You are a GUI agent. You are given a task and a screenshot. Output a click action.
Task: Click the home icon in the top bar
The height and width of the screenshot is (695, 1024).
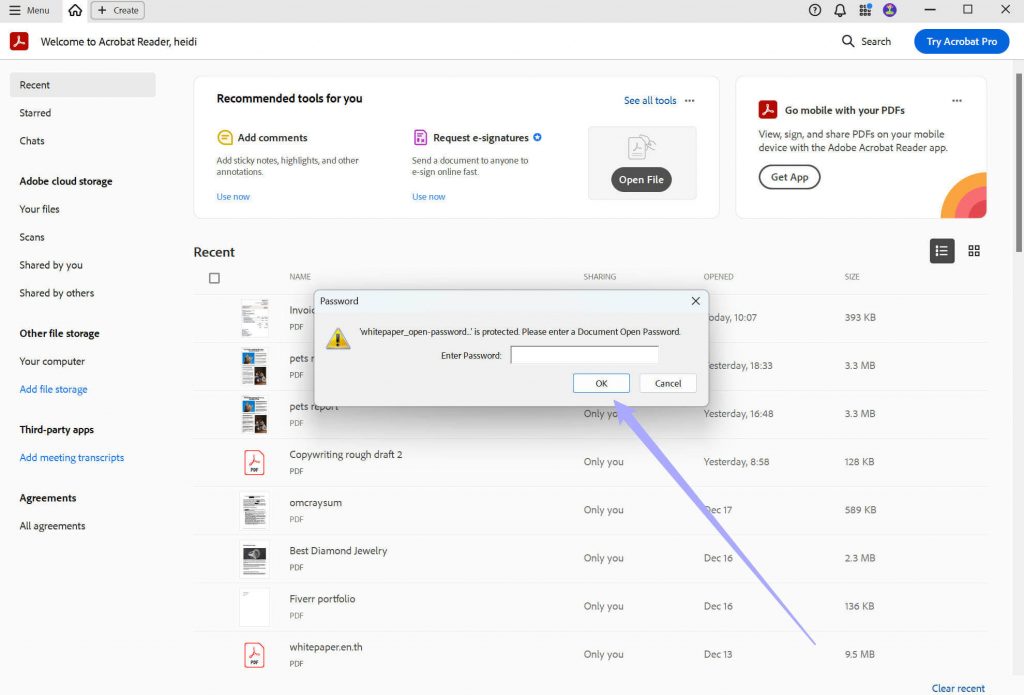[x=75, y=10]
